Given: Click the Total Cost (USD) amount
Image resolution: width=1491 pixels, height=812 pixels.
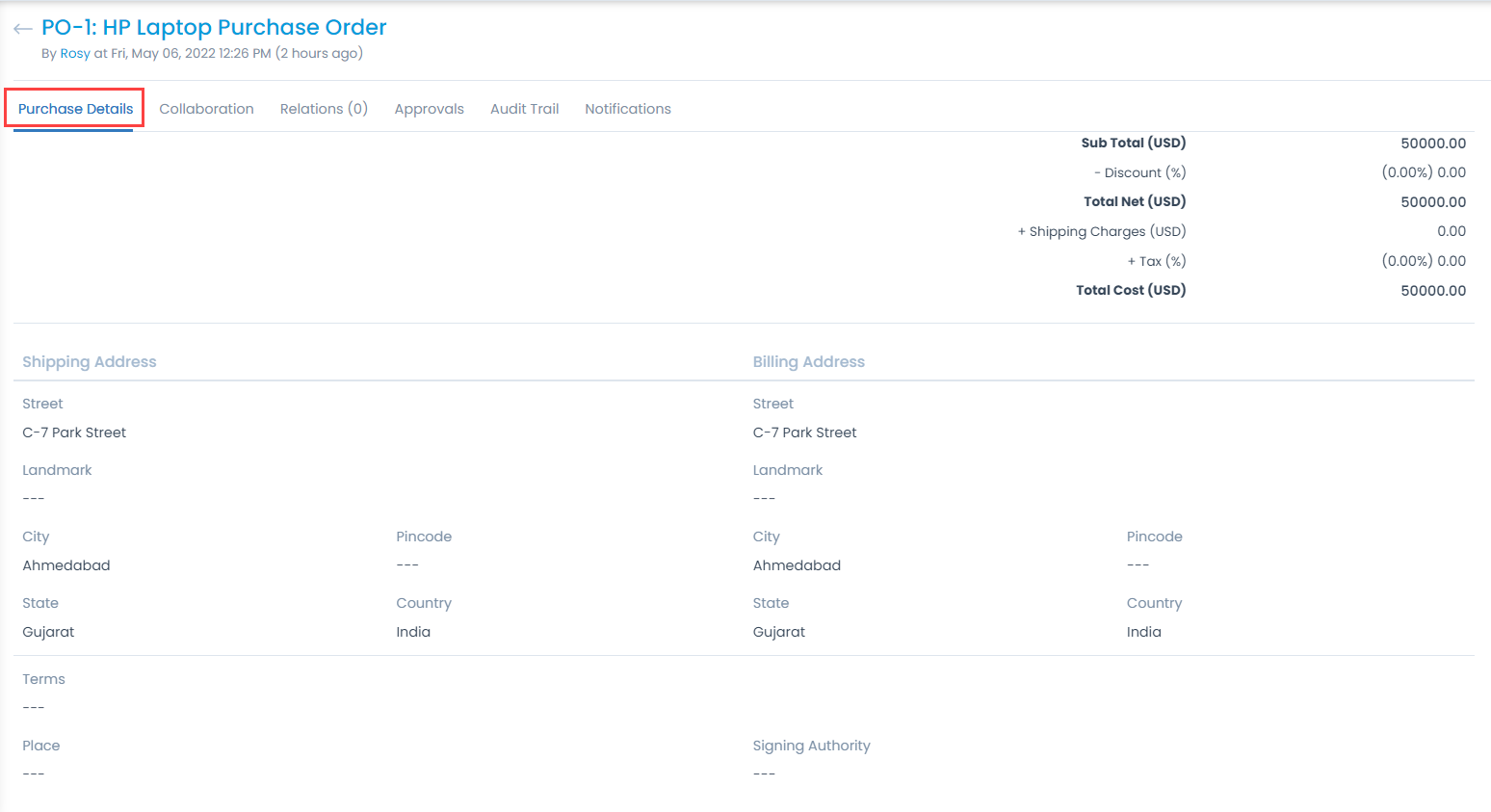Looking at the screenshot, I should tap(1433, 290).
